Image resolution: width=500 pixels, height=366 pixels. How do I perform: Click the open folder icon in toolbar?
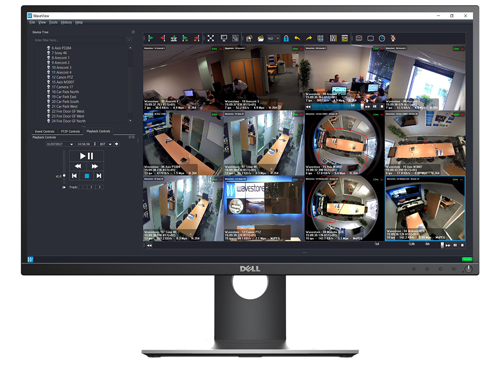tap(261, 39)
